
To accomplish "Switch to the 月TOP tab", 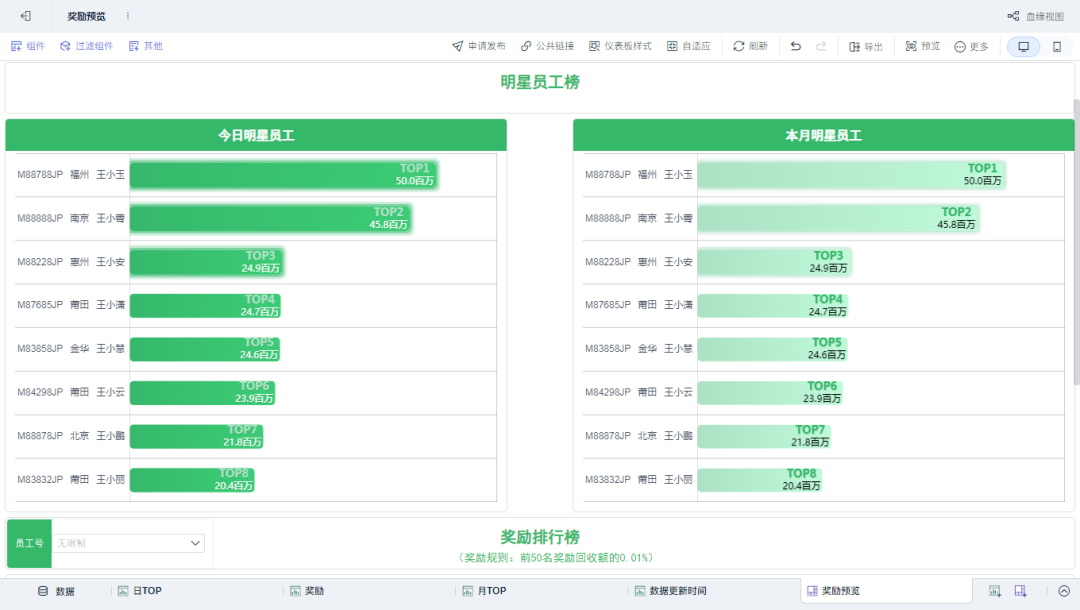I will pyautogui.click(x=484, y=591).
